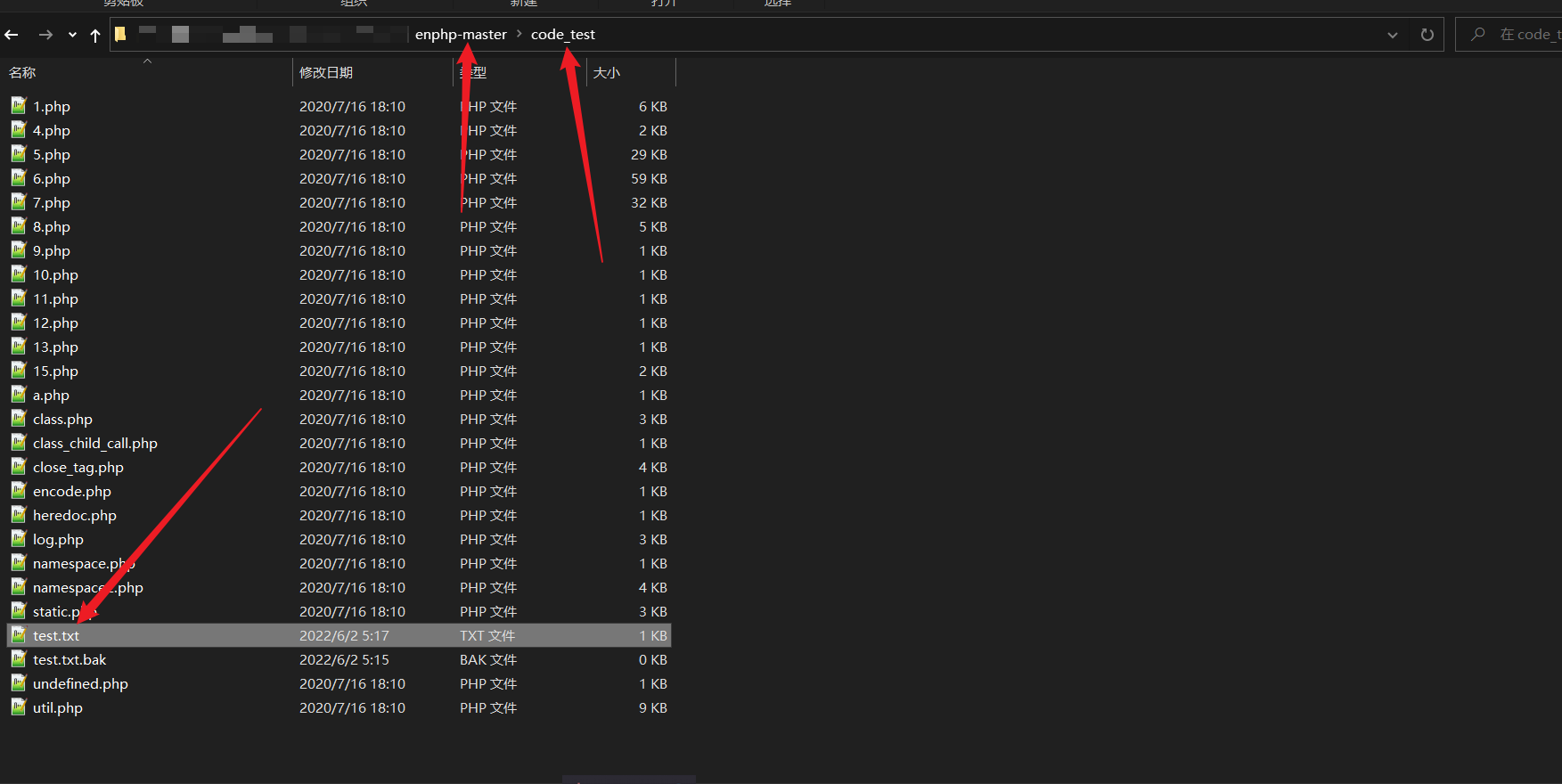Select file icon of 12.php
This screenshot has height=784, width=1562.
click(x=19, y=323)
